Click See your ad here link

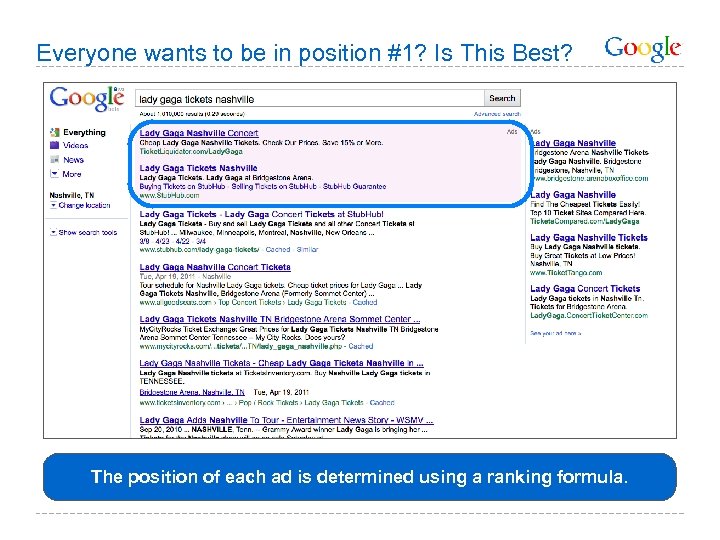pos(556,333)
